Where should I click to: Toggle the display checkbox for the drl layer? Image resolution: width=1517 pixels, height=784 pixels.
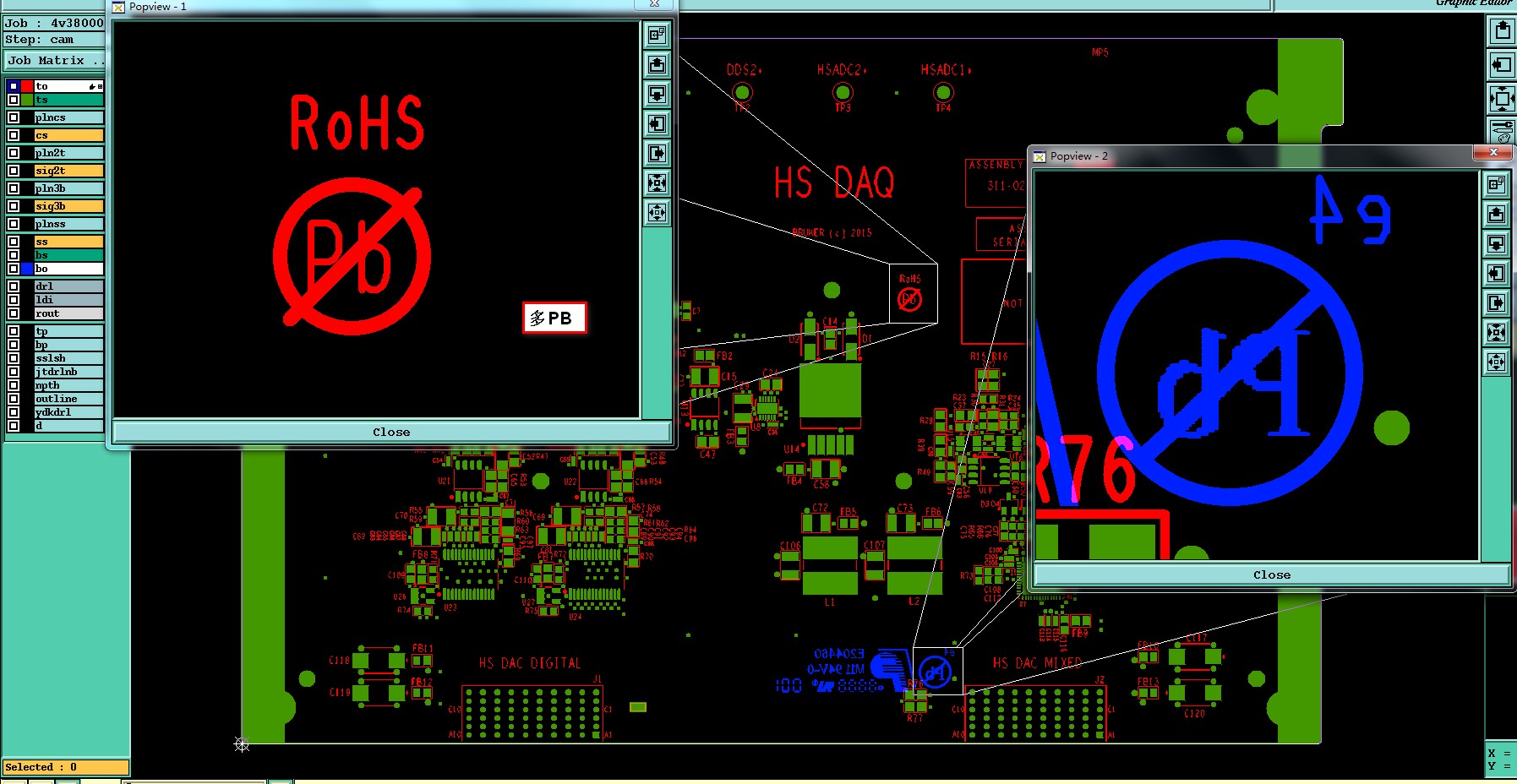pos(14,286)
